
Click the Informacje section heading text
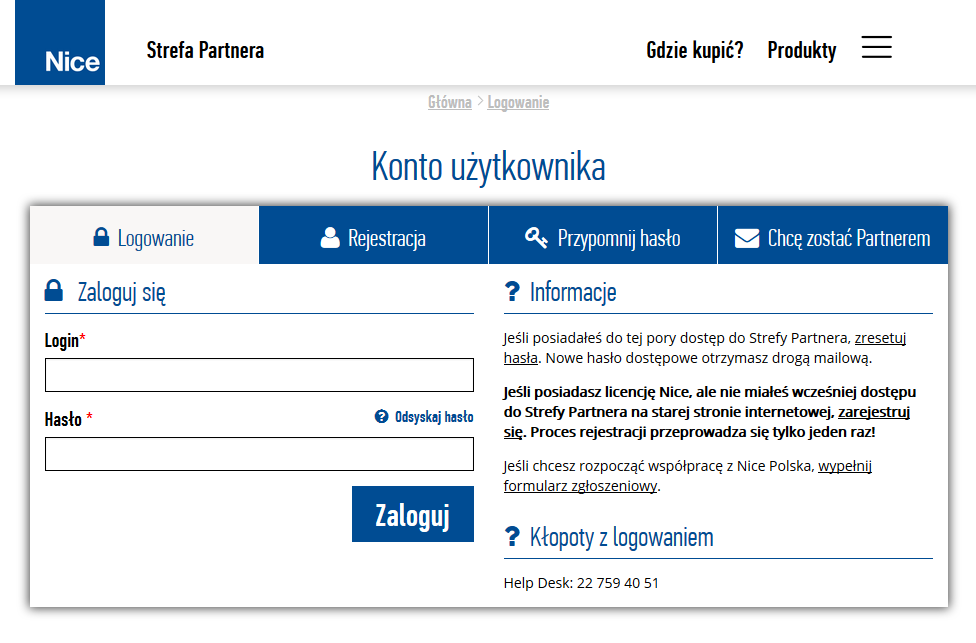click(573, 292)
